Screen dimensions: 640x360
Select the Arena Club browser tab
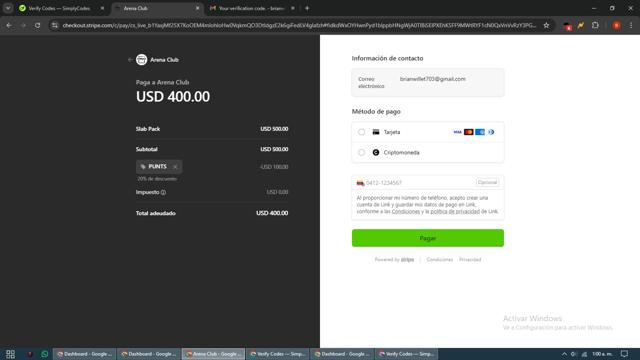(157, 8)
